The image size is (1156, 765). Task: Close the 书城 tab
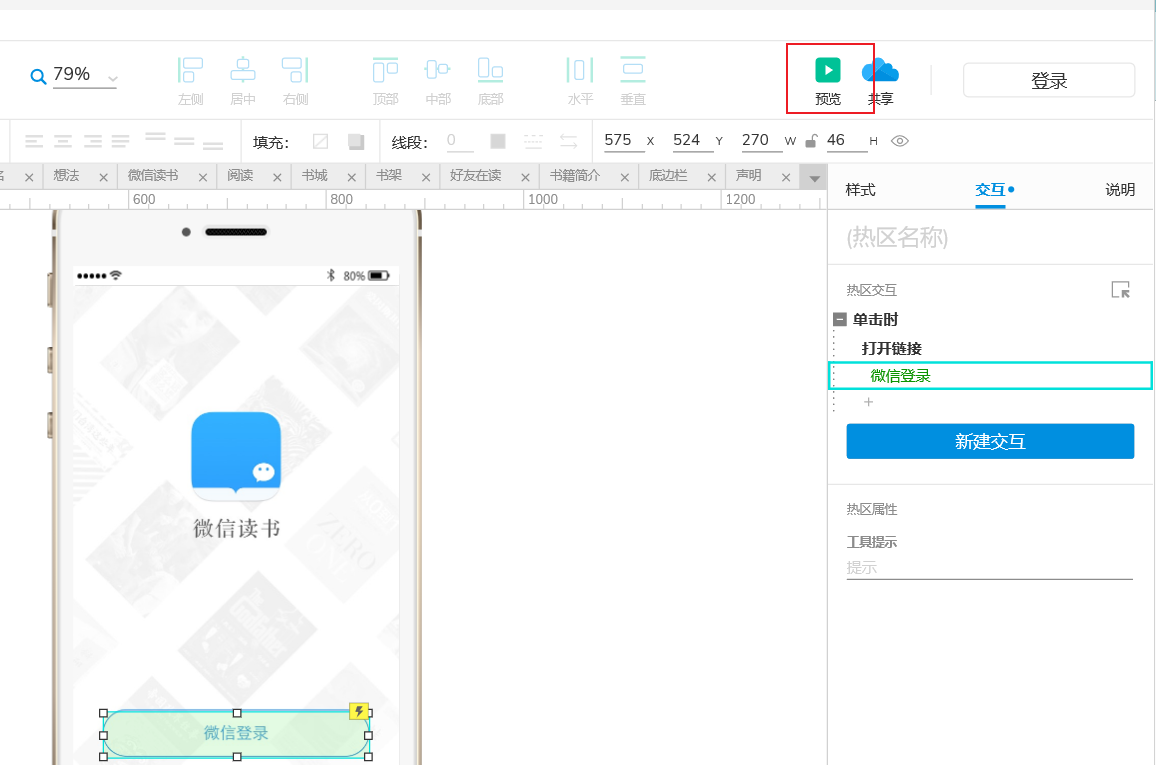[x=352, y=178]
